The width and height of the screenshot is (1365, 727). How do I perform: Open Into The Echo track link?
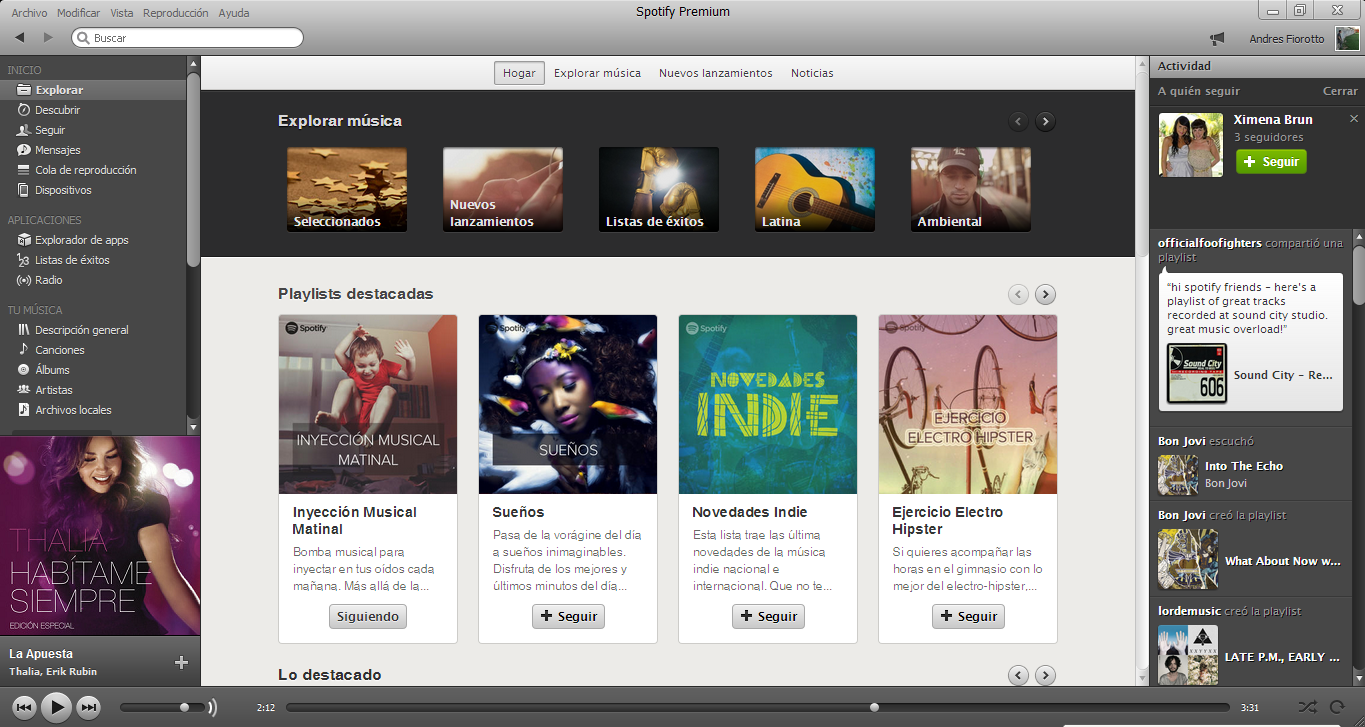click(1244, 466)
